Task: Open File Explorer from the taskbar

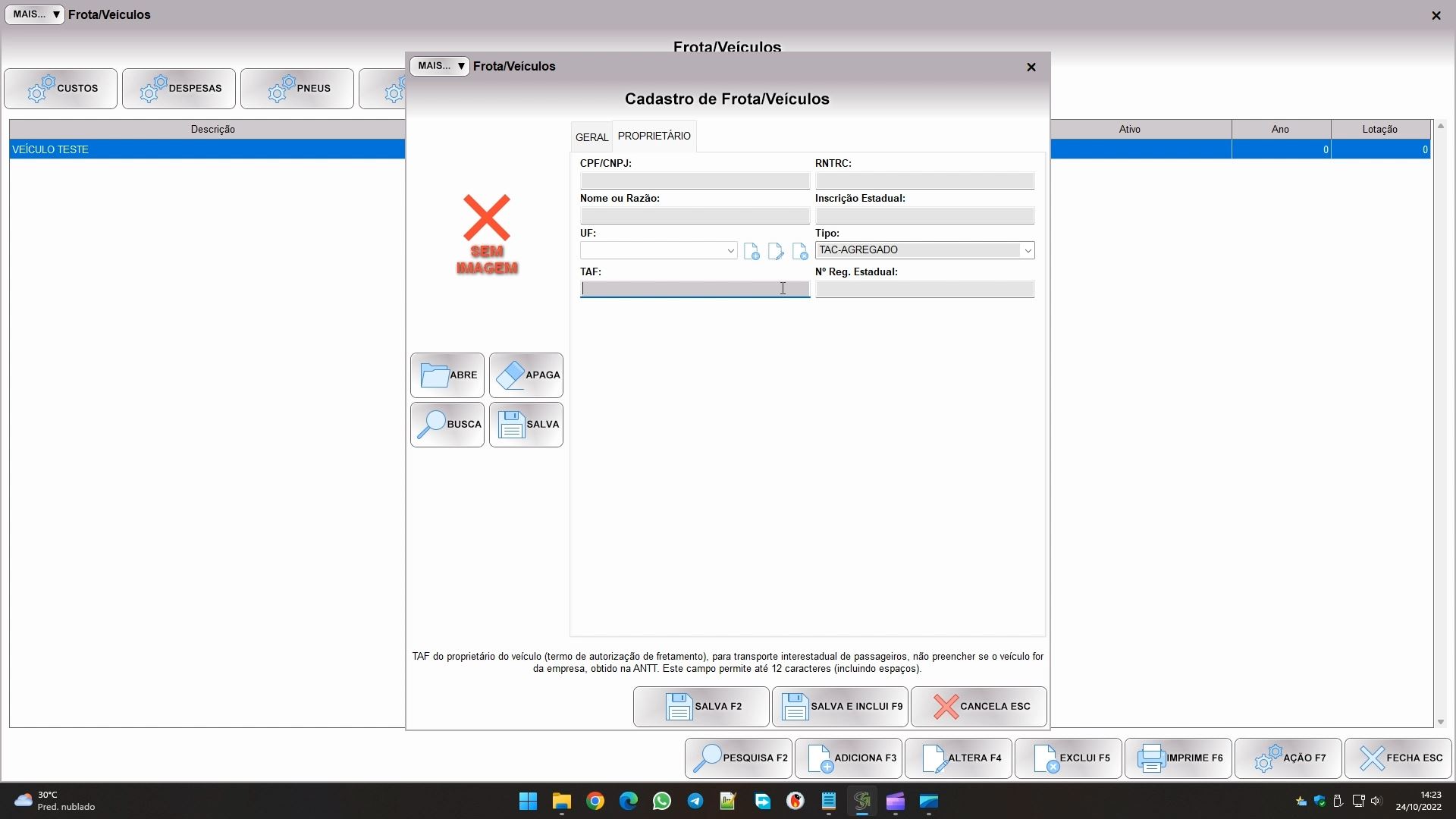Action: pos(561,802)
